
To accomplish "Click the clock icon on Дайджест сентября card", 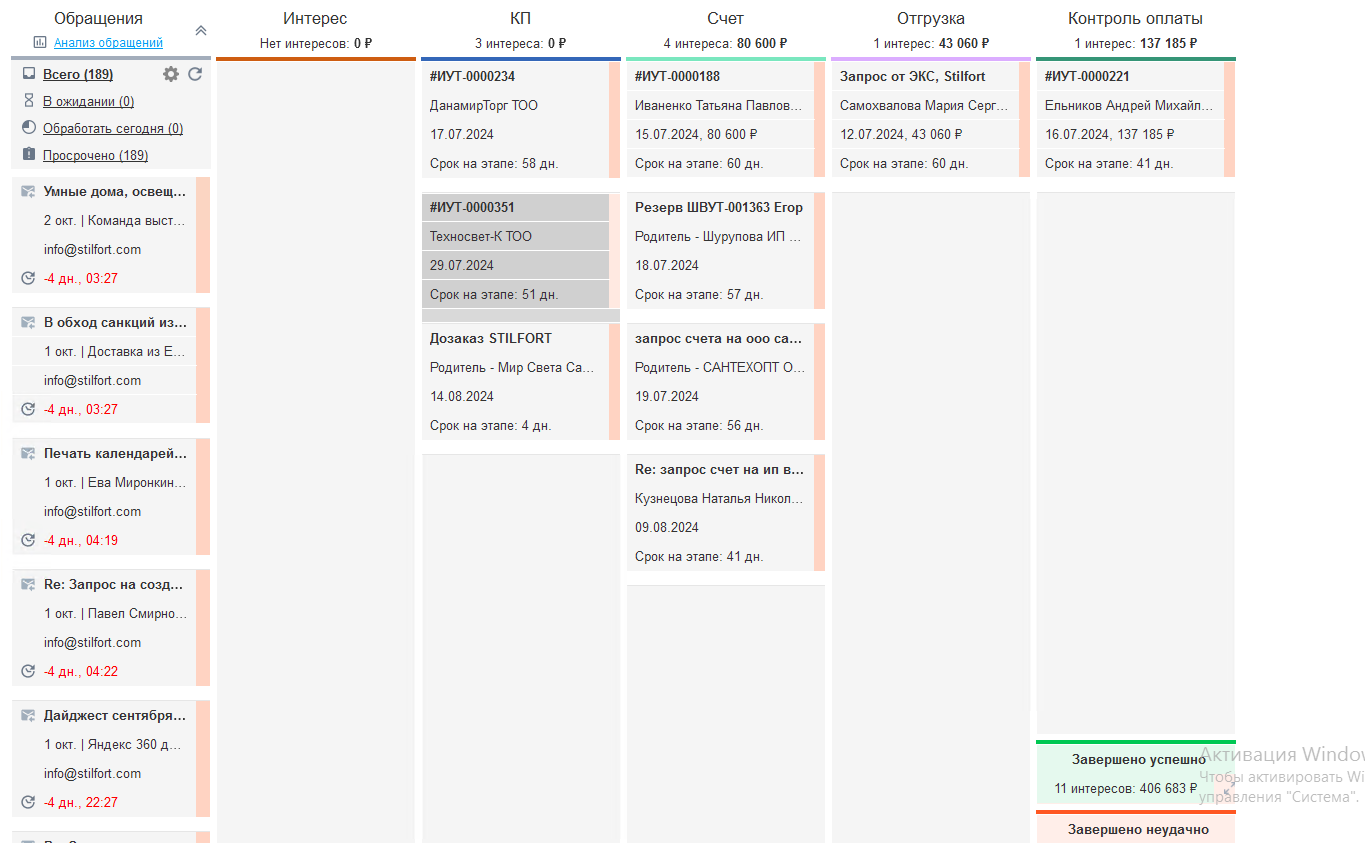I will [28, 802].
